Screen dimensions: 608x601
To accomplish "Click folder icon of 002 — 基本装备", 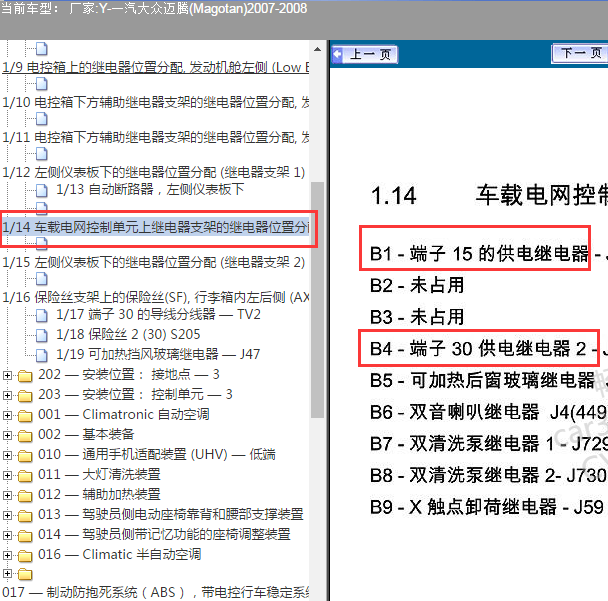I will pyautogui.click(x=25, y=436).
